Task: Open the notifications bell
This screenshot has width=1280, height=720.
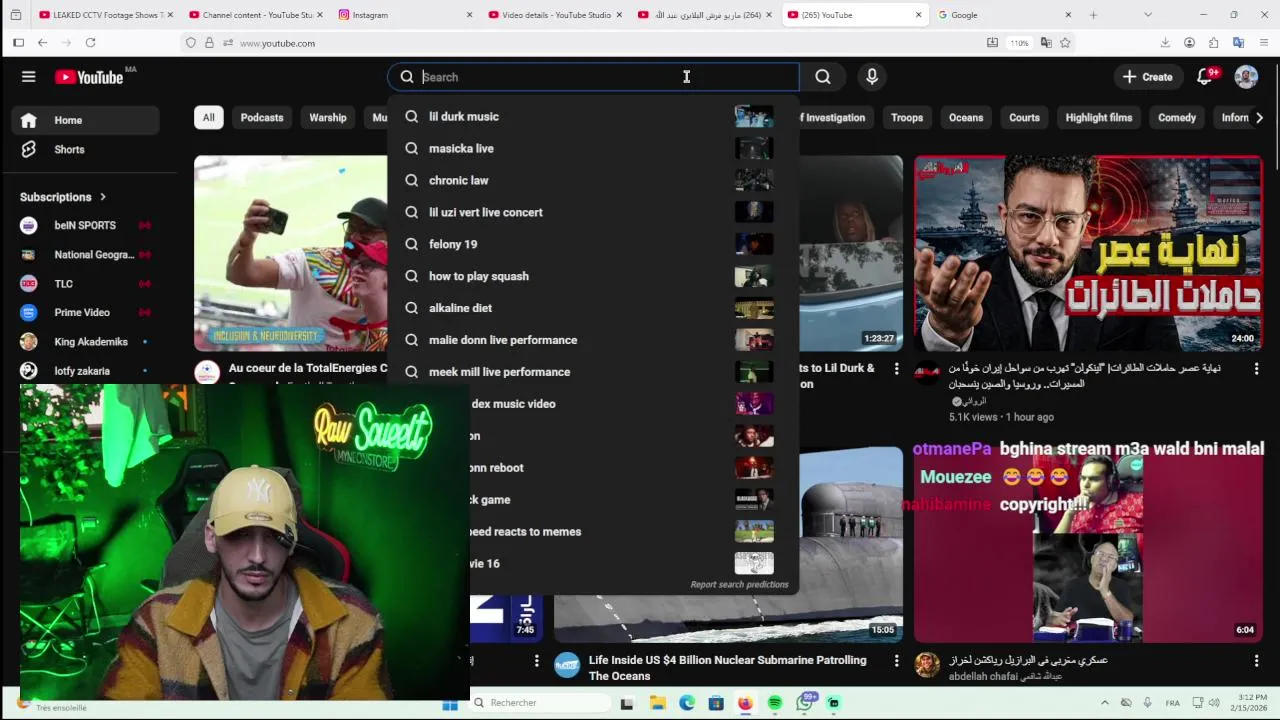Action: click(1205, 77)
